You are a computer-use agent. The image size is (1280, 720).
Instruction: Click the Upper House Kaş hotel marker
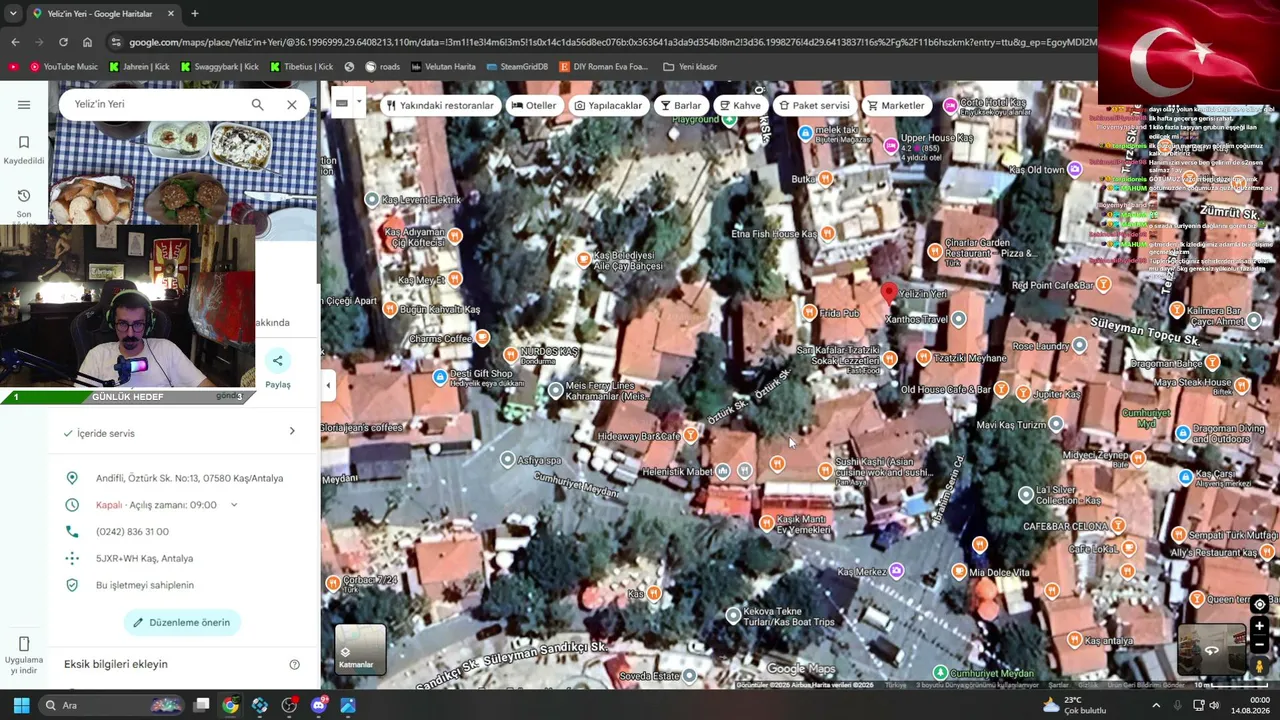click(x=892, y=146)
